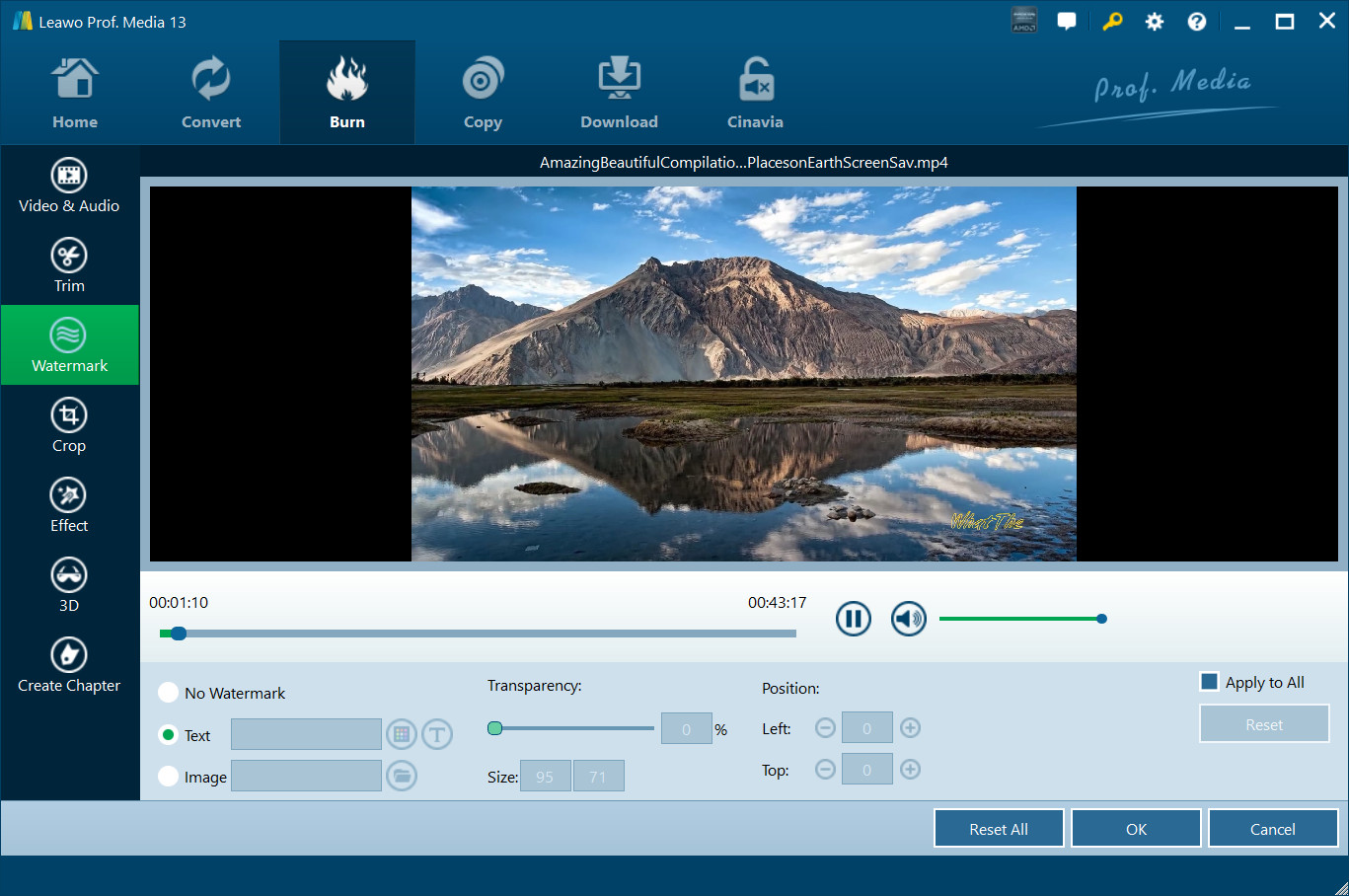Decrease the Top position value
The image size is (1349, 896).
tap(825, 770)
